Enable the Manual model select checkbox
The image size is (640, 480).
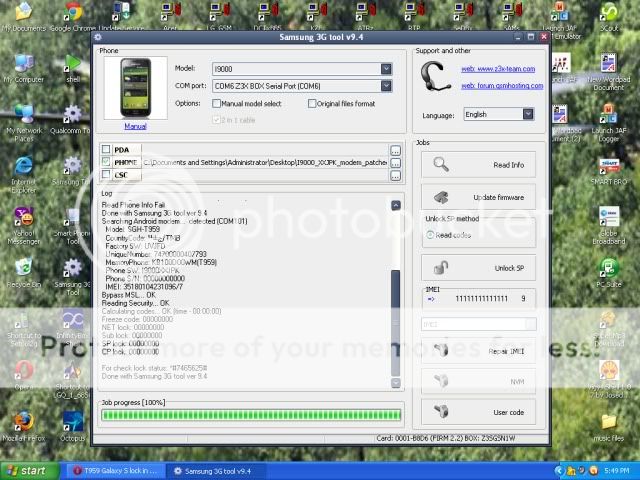(x=216, y=103)
